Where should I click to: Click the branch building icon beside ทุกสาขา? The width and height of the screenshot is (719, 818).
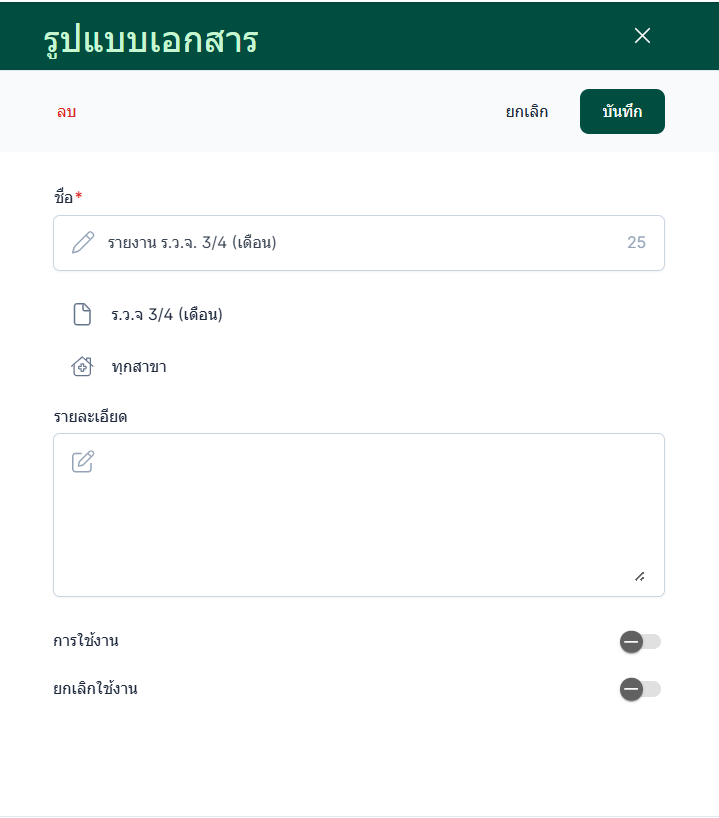pos(82,367)
